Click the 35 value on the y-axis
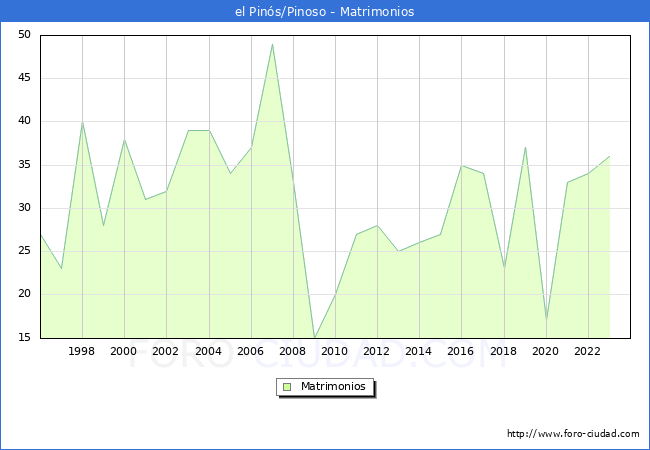650x450 pixels. pos(24,165)
